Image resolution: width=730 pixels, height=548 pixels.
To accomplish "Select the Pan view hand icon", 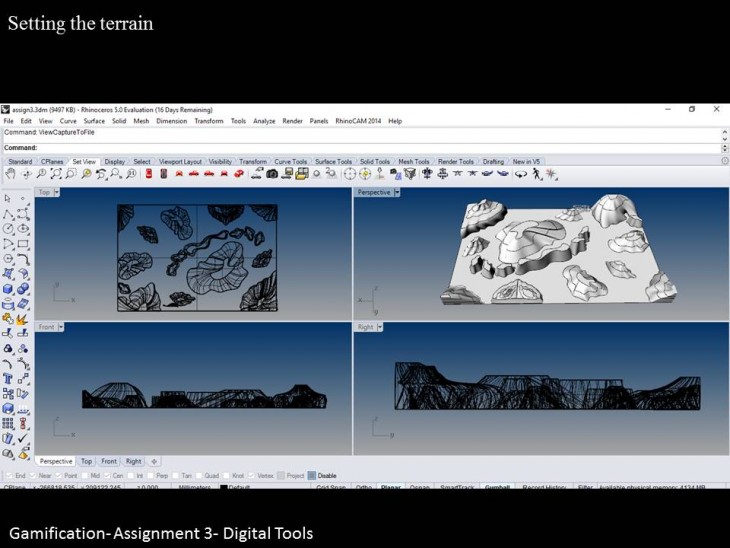I will 10,174.
